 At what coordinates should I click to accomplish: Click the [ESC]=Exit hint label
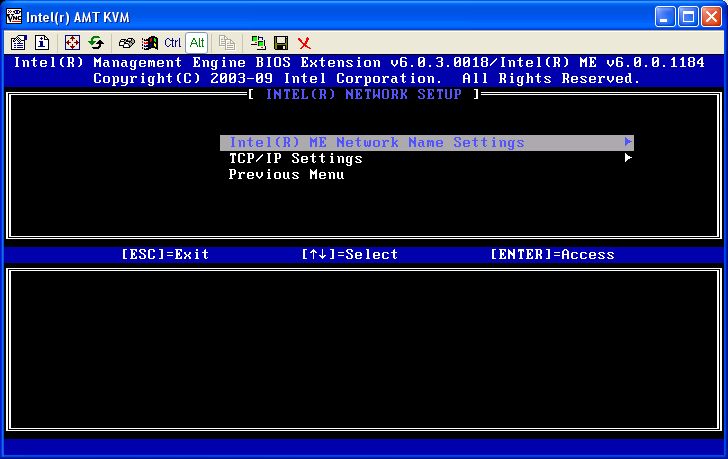165,255
